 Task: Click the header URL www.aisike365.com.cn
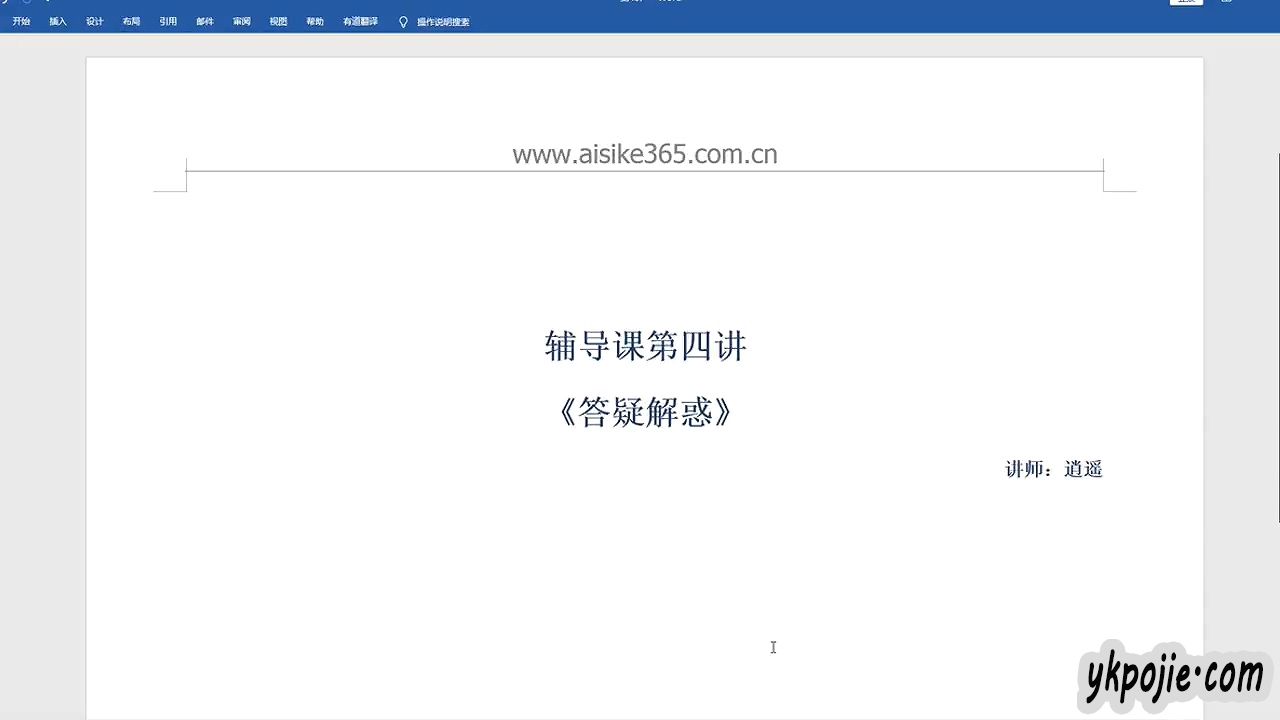tap(644, 154)
